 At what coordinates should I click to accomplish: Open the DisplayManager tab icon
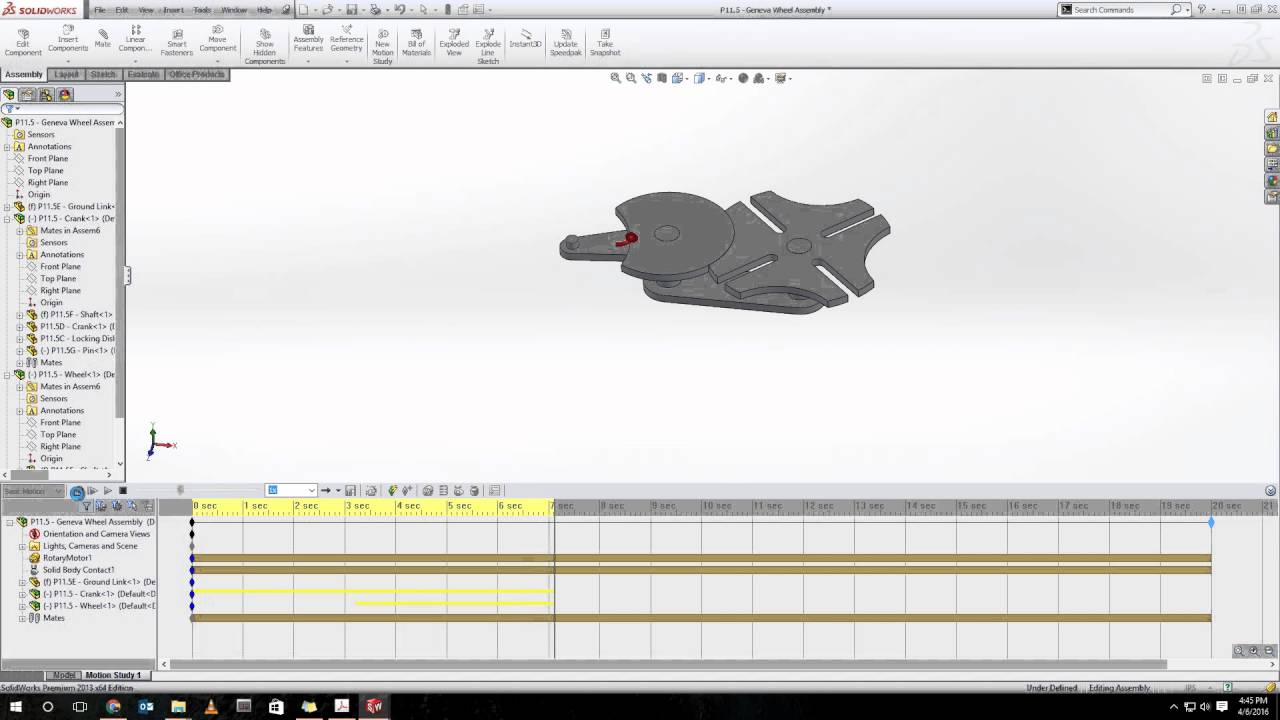pos(65,95)
